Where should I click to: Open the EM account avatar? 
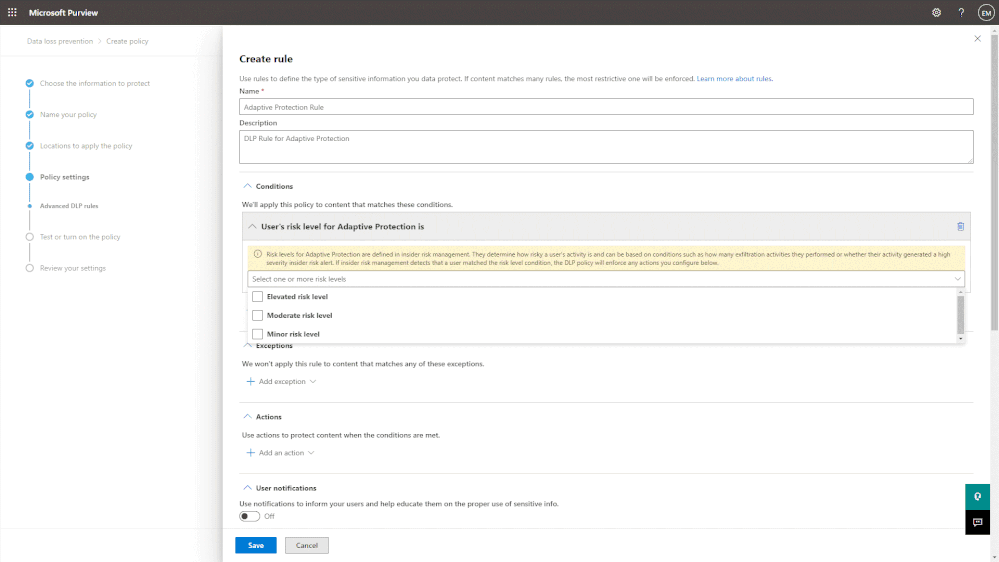pos(986,12)
